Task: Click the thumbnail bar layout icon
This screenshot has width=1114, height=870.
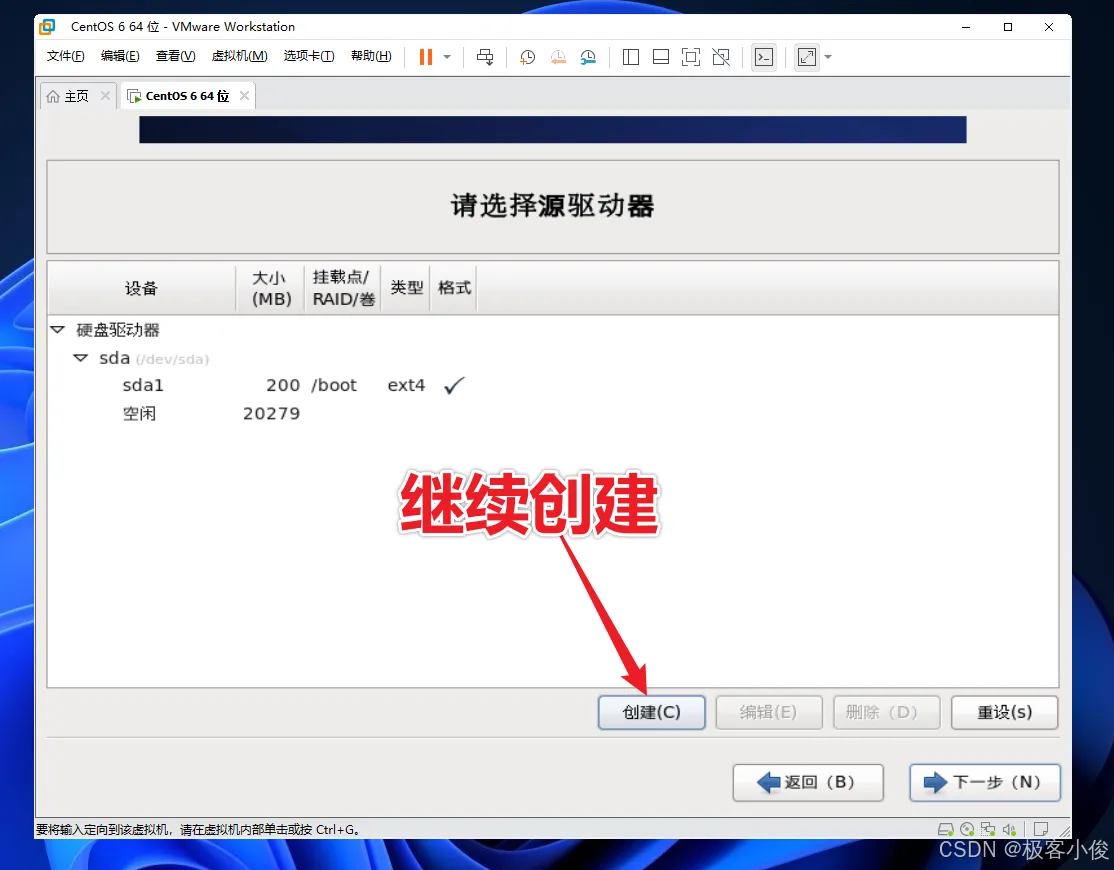Action: [x=661, y=57]
